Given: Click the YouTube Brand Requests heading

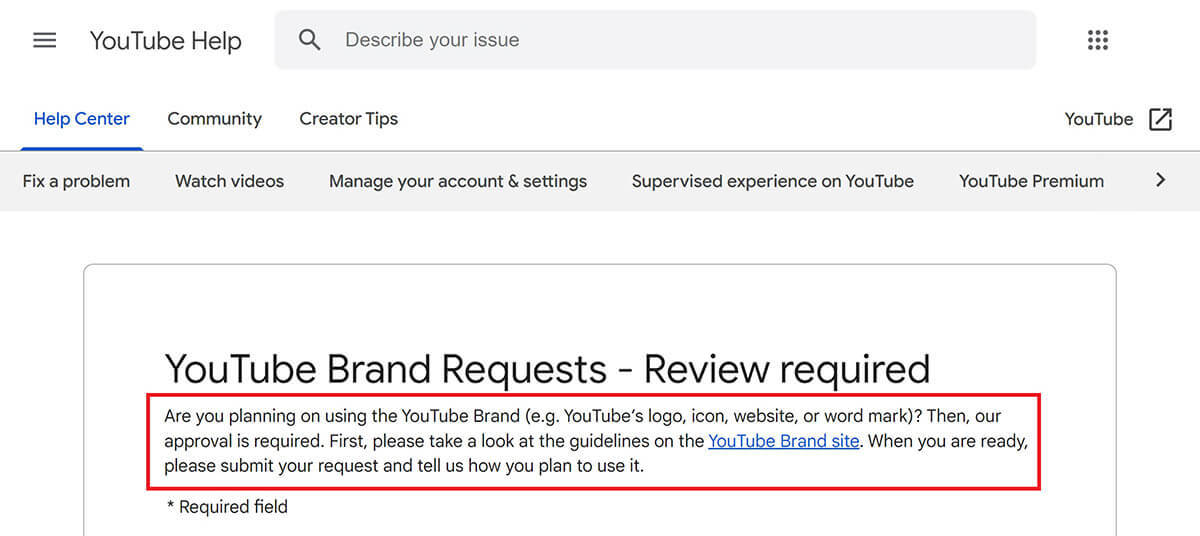Looking at the screenshot, I should click(x=547, y=369).
